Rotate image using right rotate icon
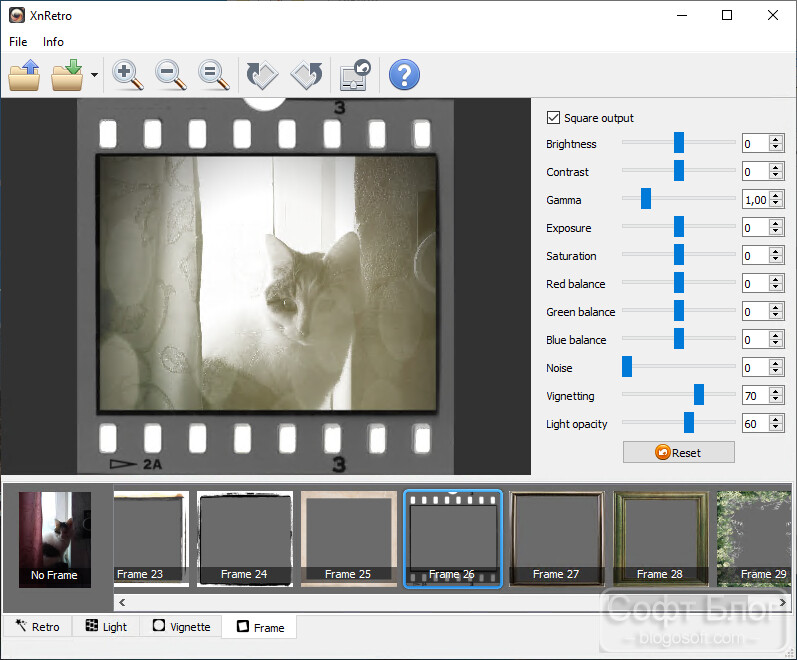797x660 pixels. 306,75
